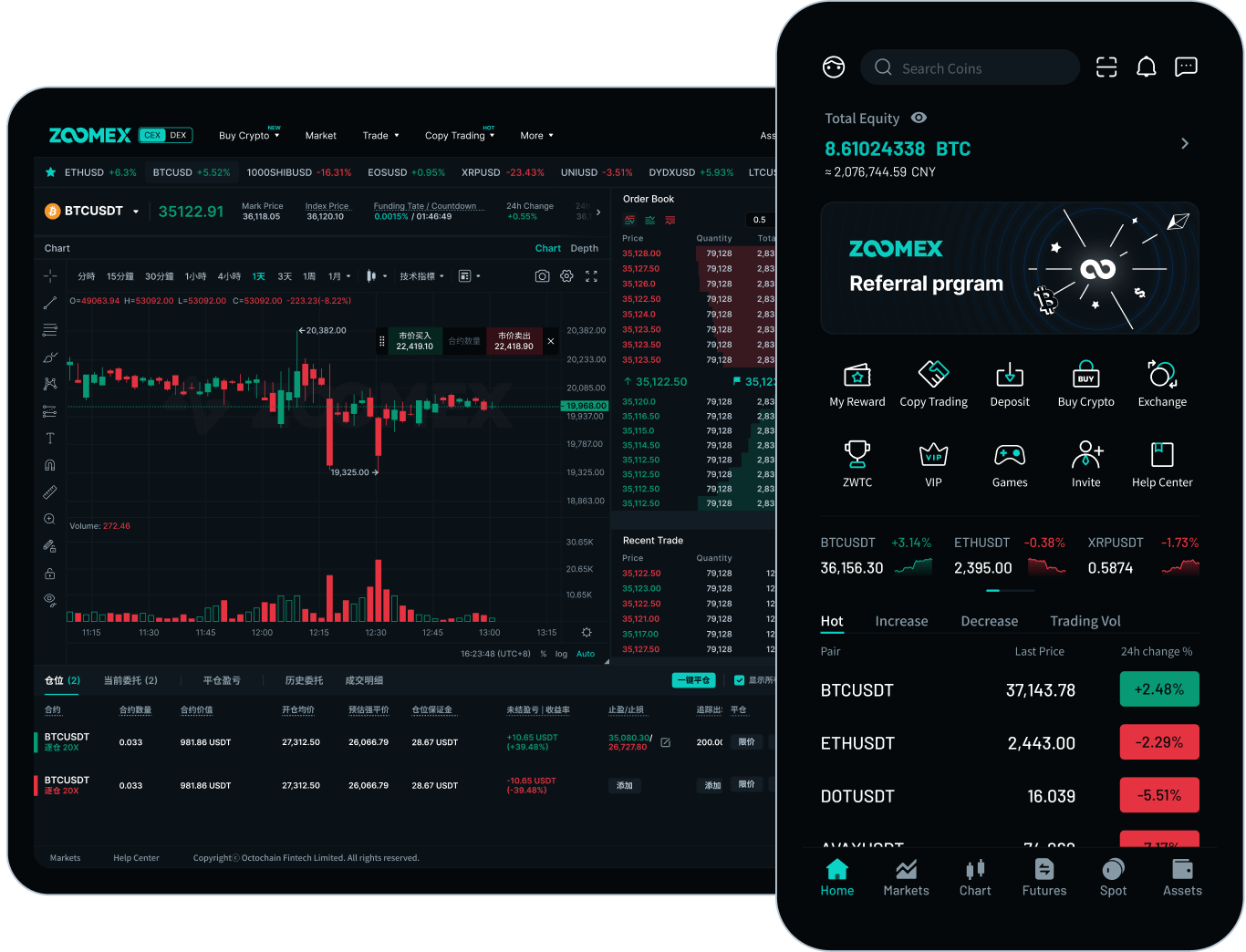Click 市价卖出 22,418.90 button

[514, 341]
